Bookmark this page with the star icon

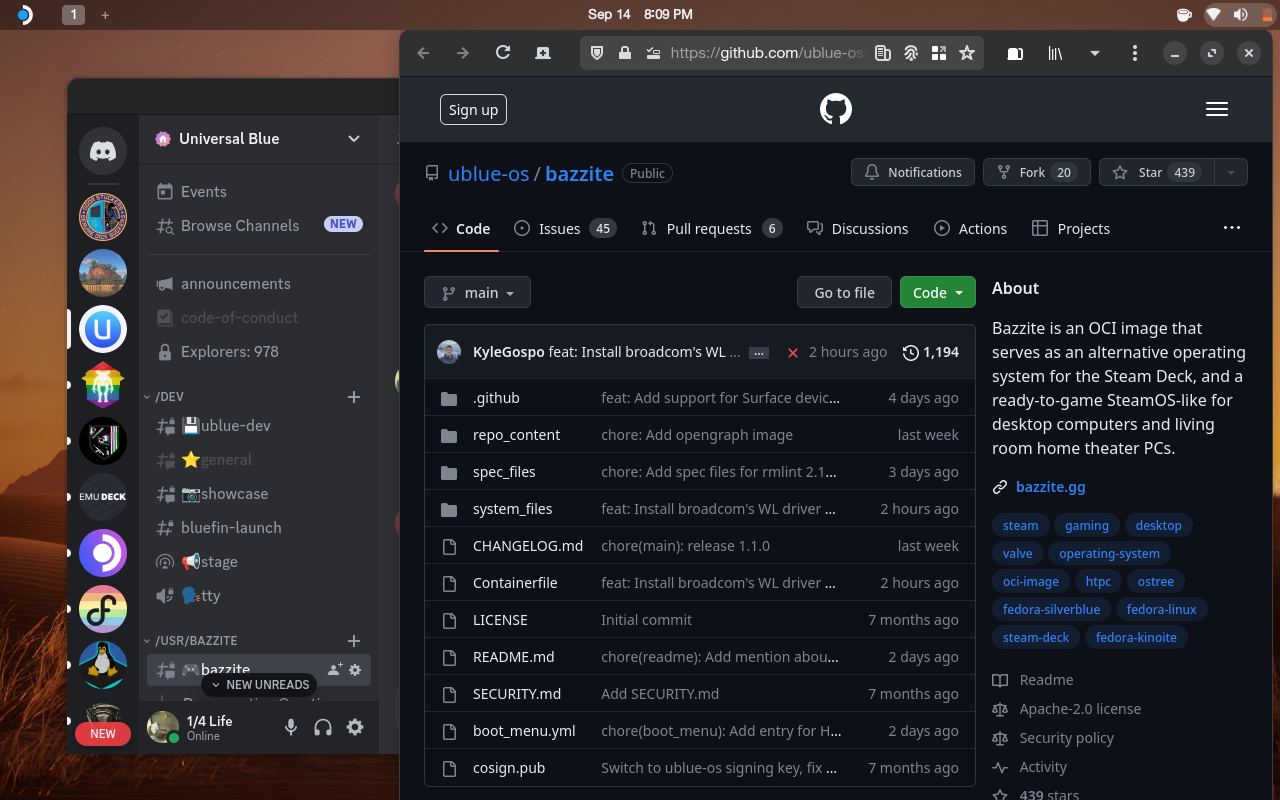click(966, 53)
